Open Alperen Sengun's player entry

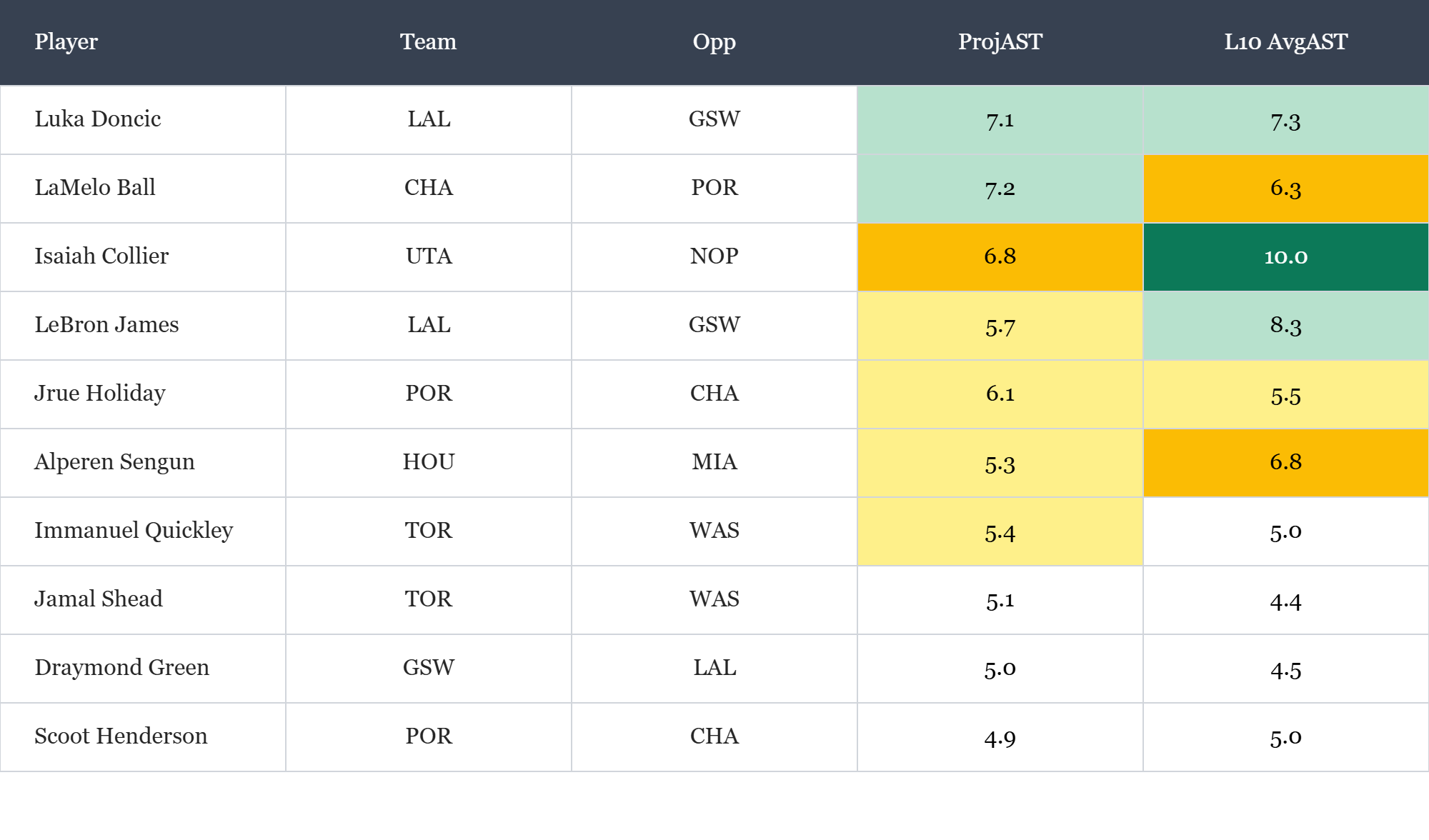[x=114, y=461]
